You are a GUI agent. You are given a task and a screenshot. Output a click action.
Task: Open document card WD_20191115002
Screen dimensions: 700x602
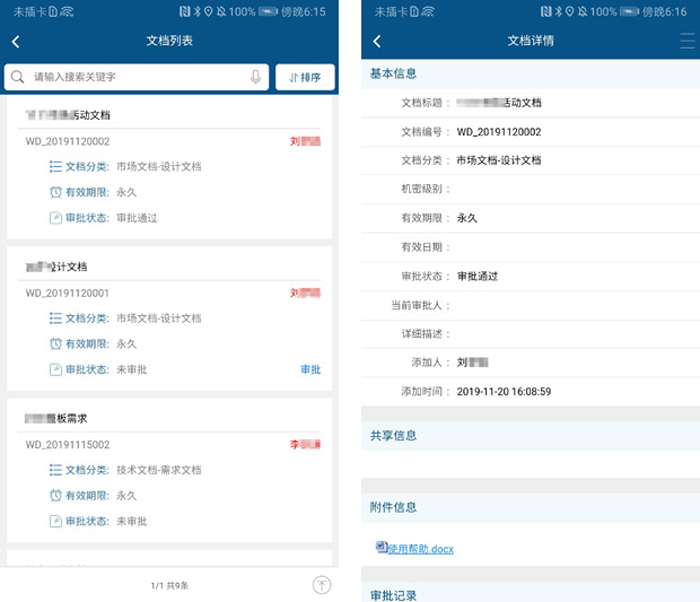click(169, 470)
